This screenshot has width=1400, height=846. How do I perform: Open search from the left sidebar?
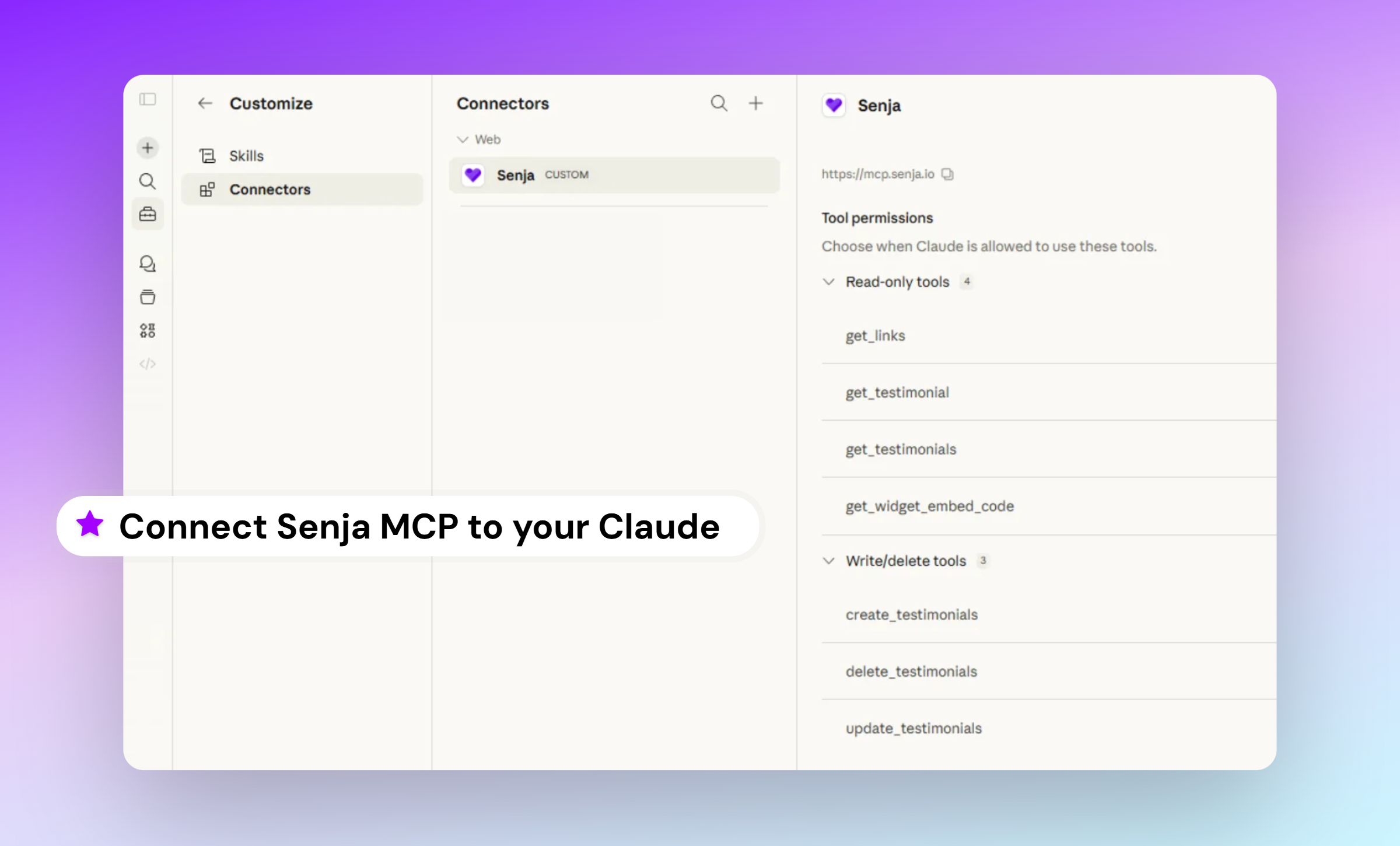(148, 181)
